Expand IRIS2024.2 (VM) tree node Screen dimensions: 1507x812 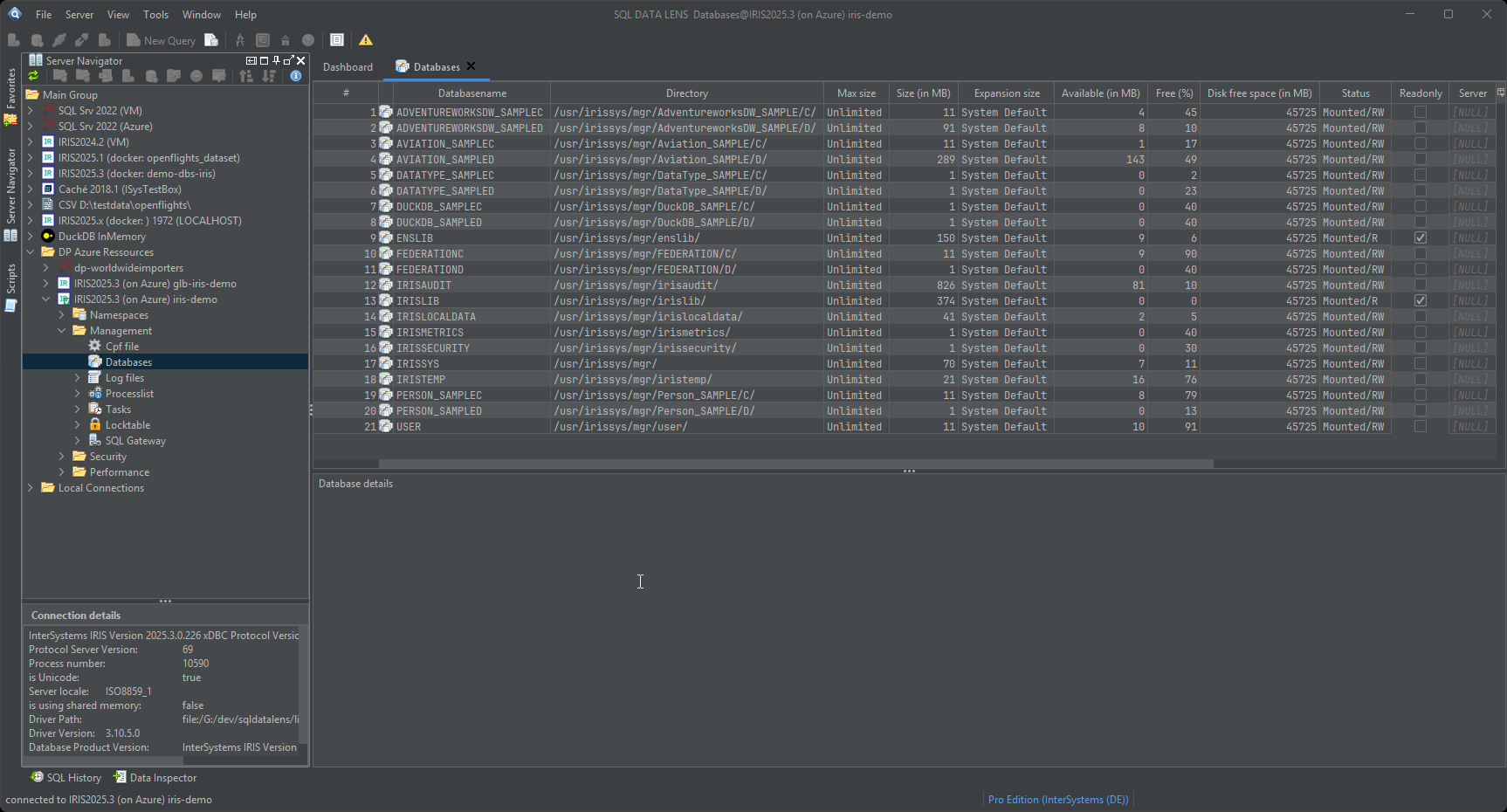pyautogui.click(x=31, y=142)
